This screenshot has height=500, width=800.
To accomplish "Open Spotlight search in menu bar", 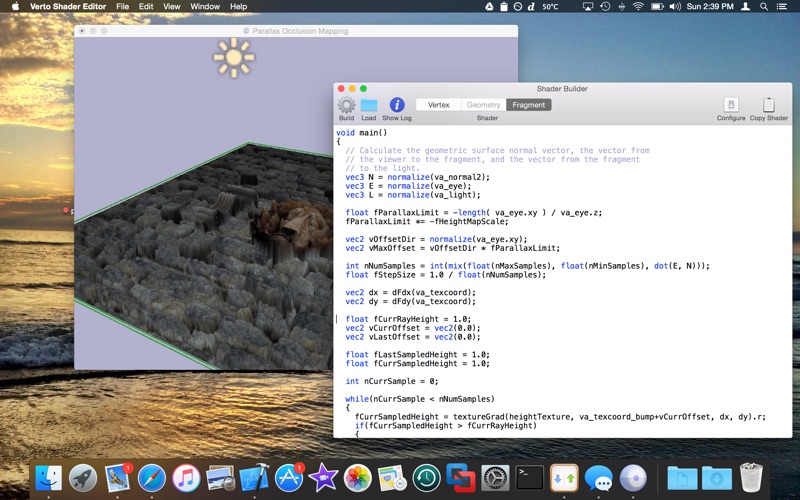I will click(x=765, y=6).
